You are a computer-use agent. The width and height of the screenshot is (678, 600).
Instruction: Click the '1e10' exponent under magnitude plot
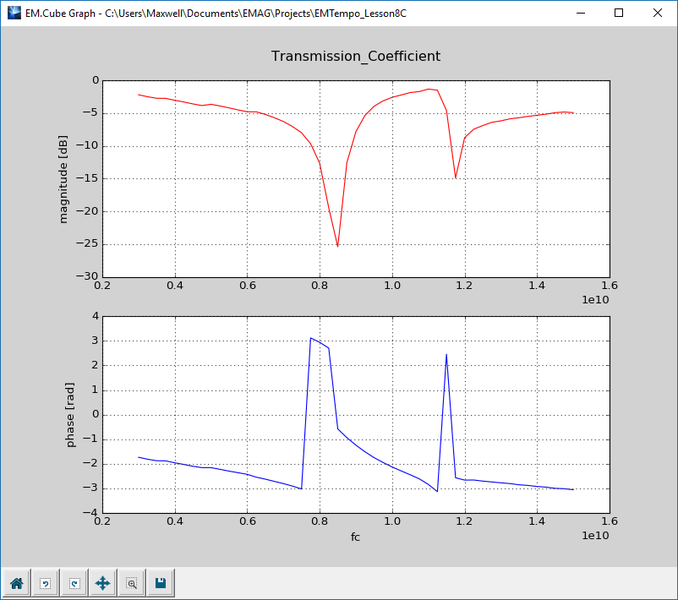tap(595, 300)
